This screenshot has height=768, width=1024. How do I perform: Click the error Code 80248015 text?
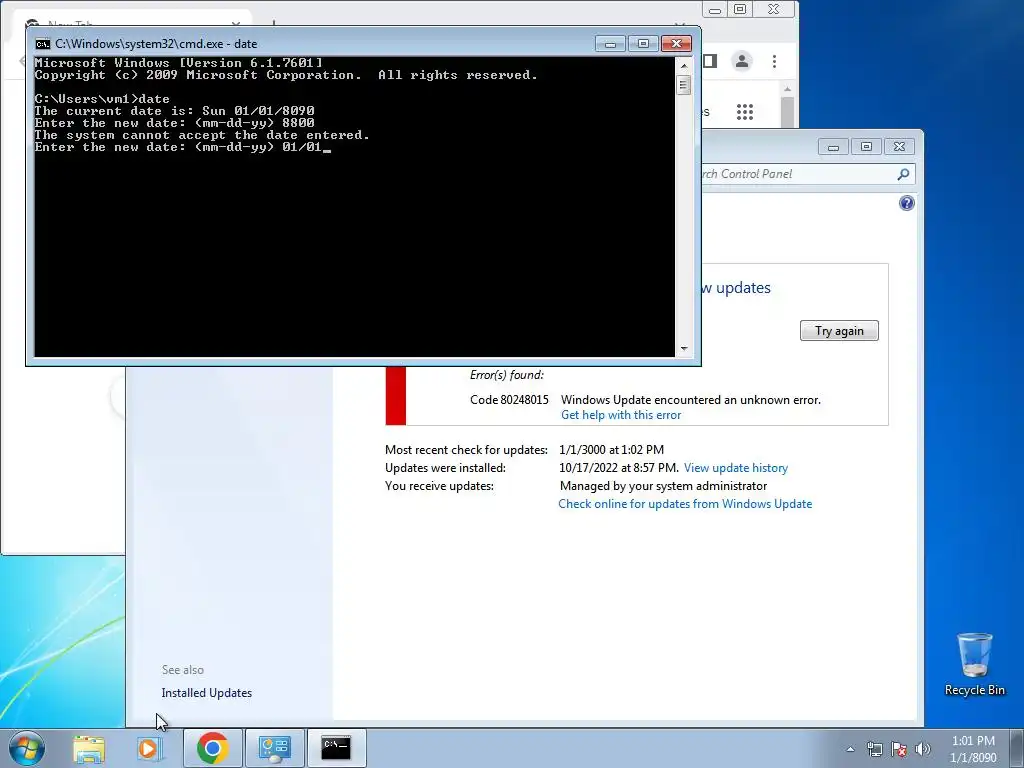tap(509, 400)
